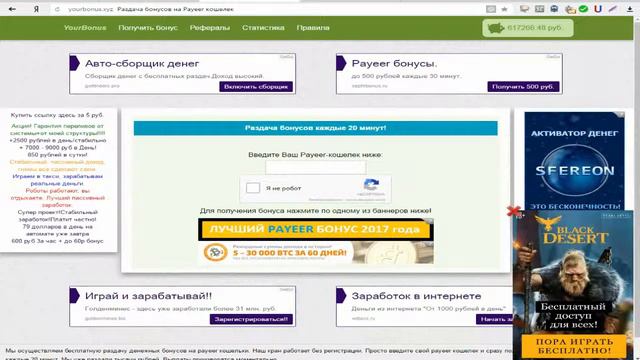Viewport: 640px width, 360px height.
Task: Open the Статистика menu item
Action: 263,28
